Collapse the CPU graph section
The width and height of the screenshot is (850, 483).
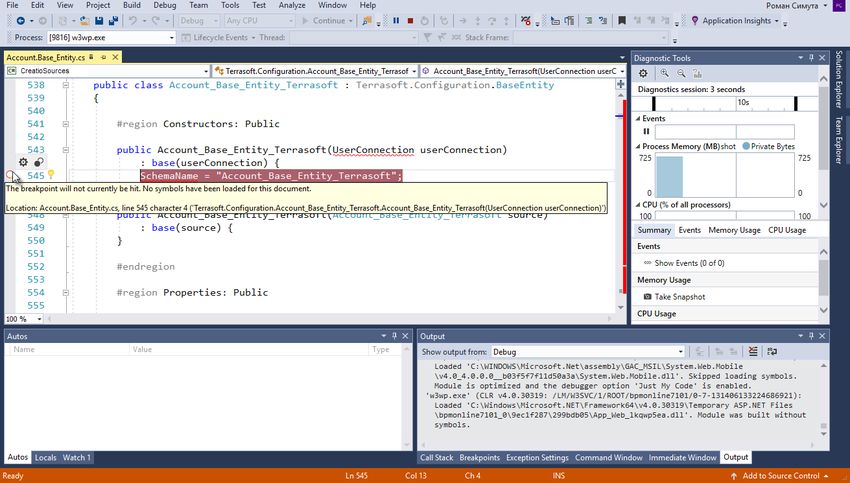(x=638, y=205)
